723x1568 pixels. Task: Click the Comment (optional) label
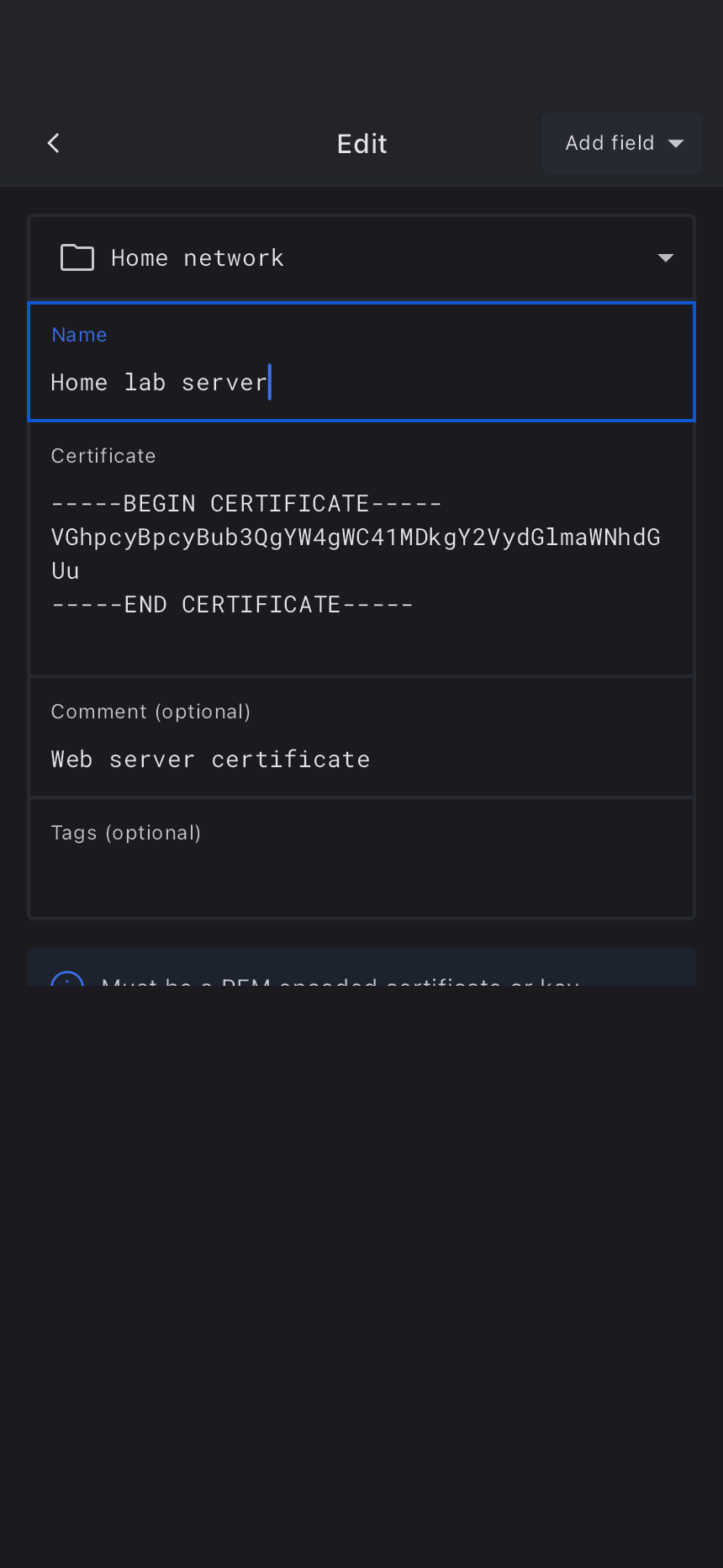[150, 712]
